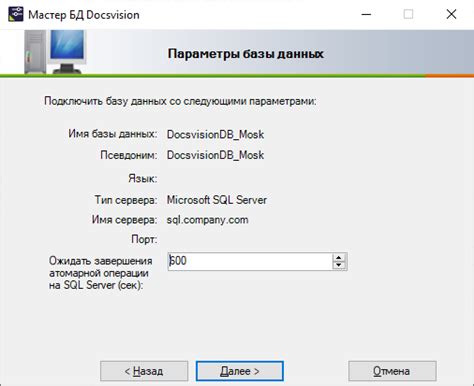The width and height of the screenshot is (474, 386).
Task: Click the Имя базы данных label
Action: [x=113, y=134]
